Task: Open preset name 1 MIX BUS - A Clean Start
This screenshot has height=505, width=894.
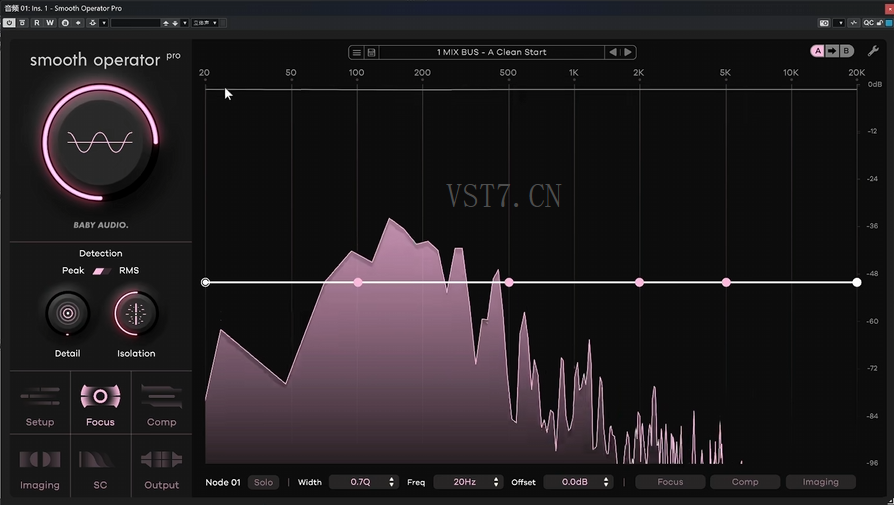Action: tap(491, 52)
